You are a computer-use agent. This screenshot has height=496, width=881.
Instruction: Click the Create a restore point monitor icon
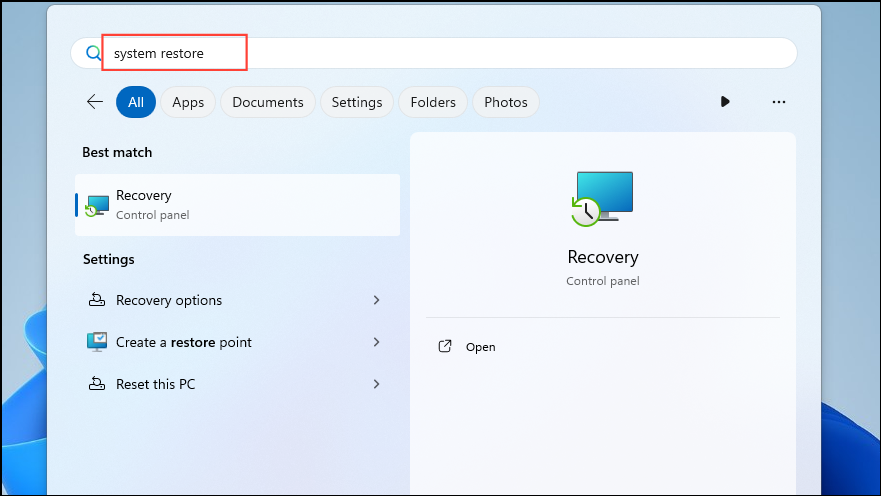[97, 342]
